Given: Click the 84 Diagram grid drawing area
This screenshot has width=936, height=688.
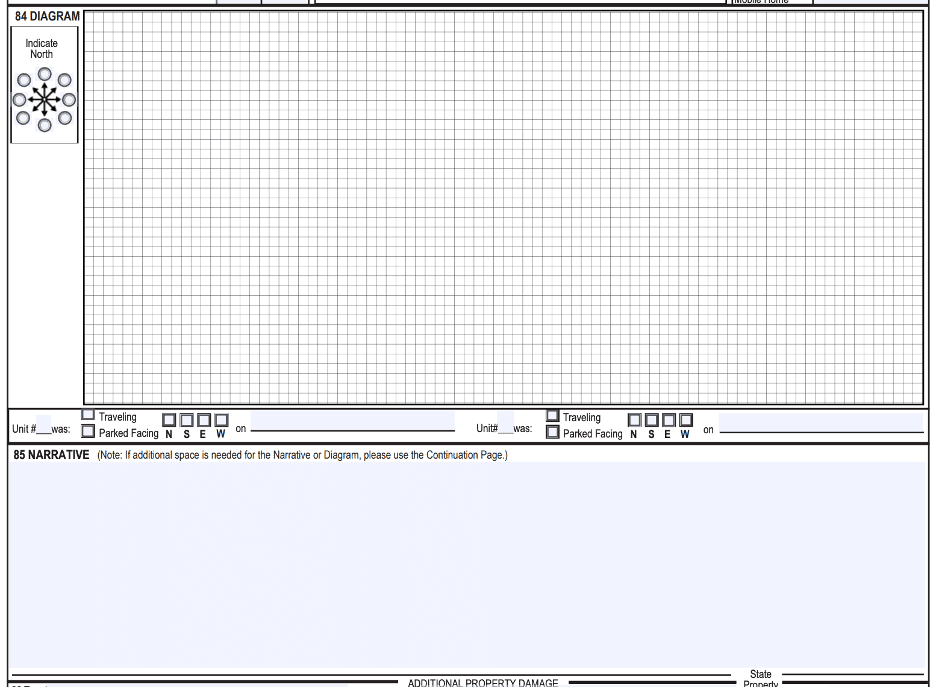Looking at the screenshot, I should pos(504,208).
